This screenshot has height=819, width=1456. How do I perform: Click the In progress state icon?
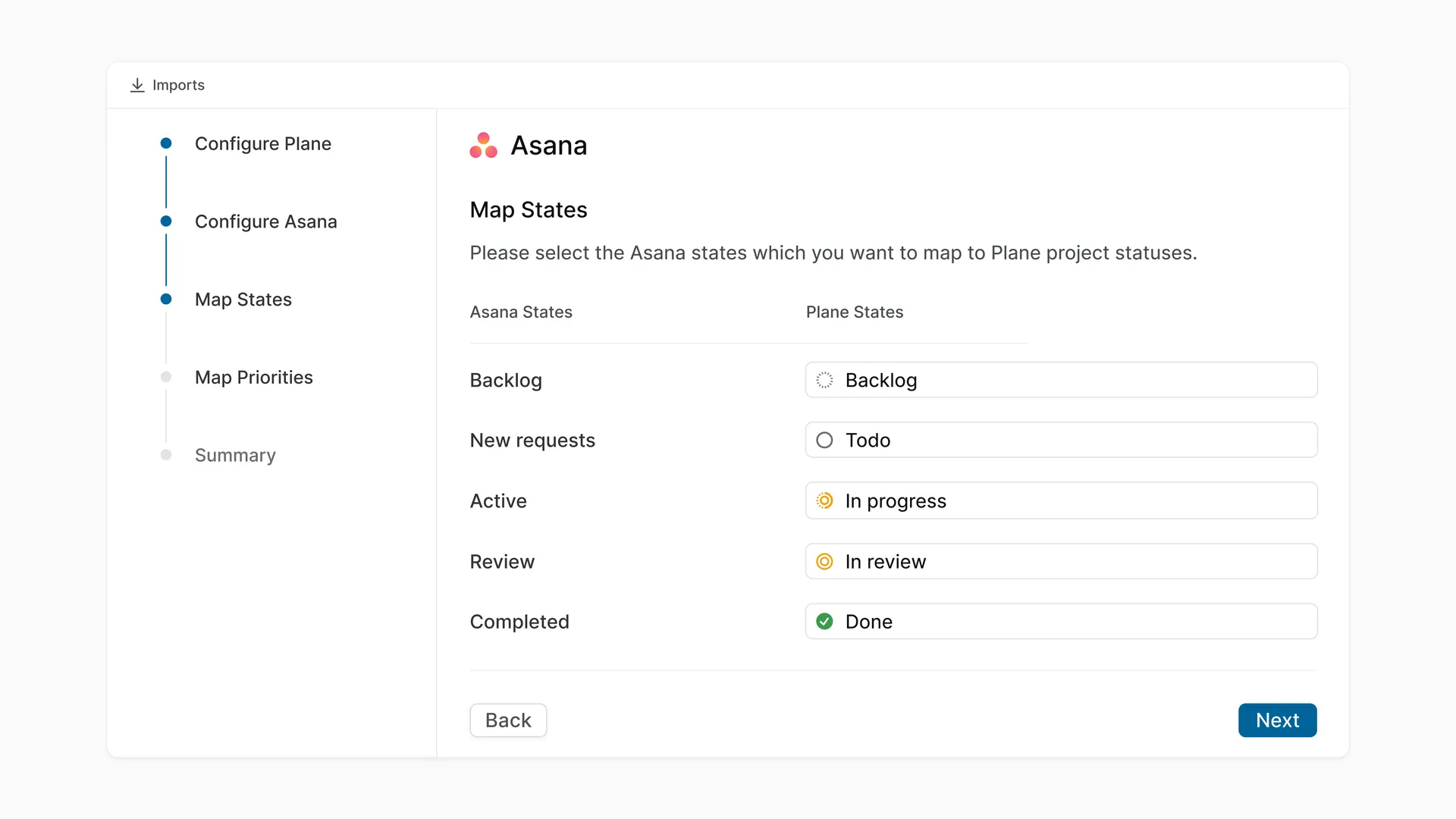point(824,500)
